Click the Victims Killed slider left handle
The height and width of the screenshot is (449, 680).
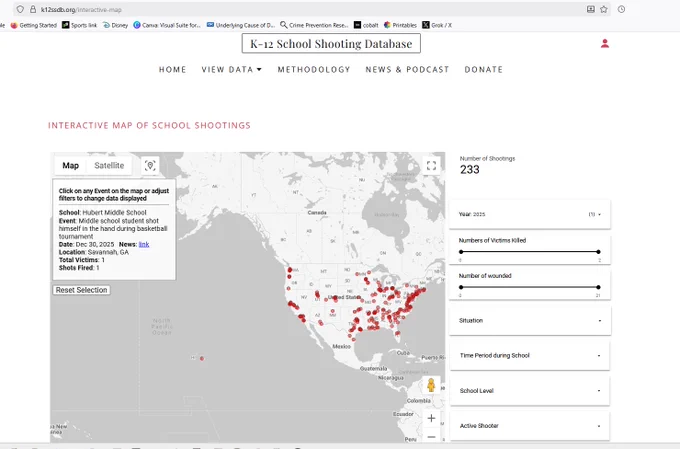[461, 252]
